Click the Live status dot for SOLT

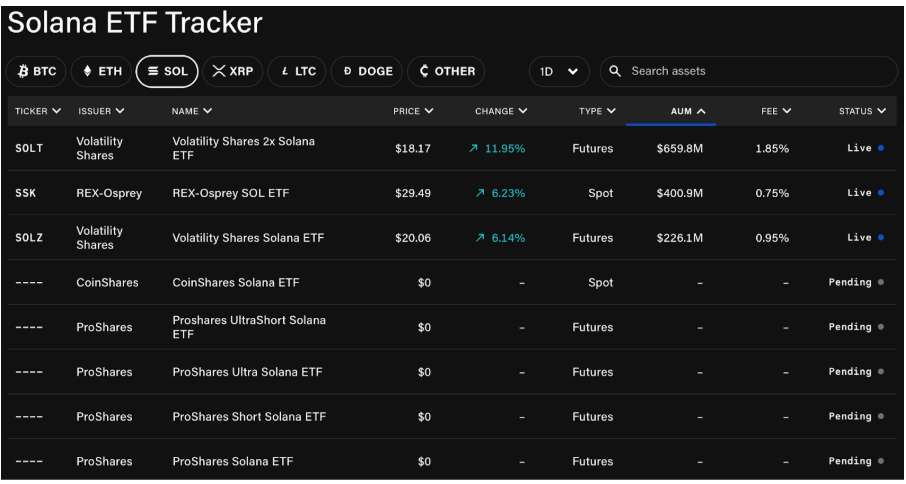[881, 148]
